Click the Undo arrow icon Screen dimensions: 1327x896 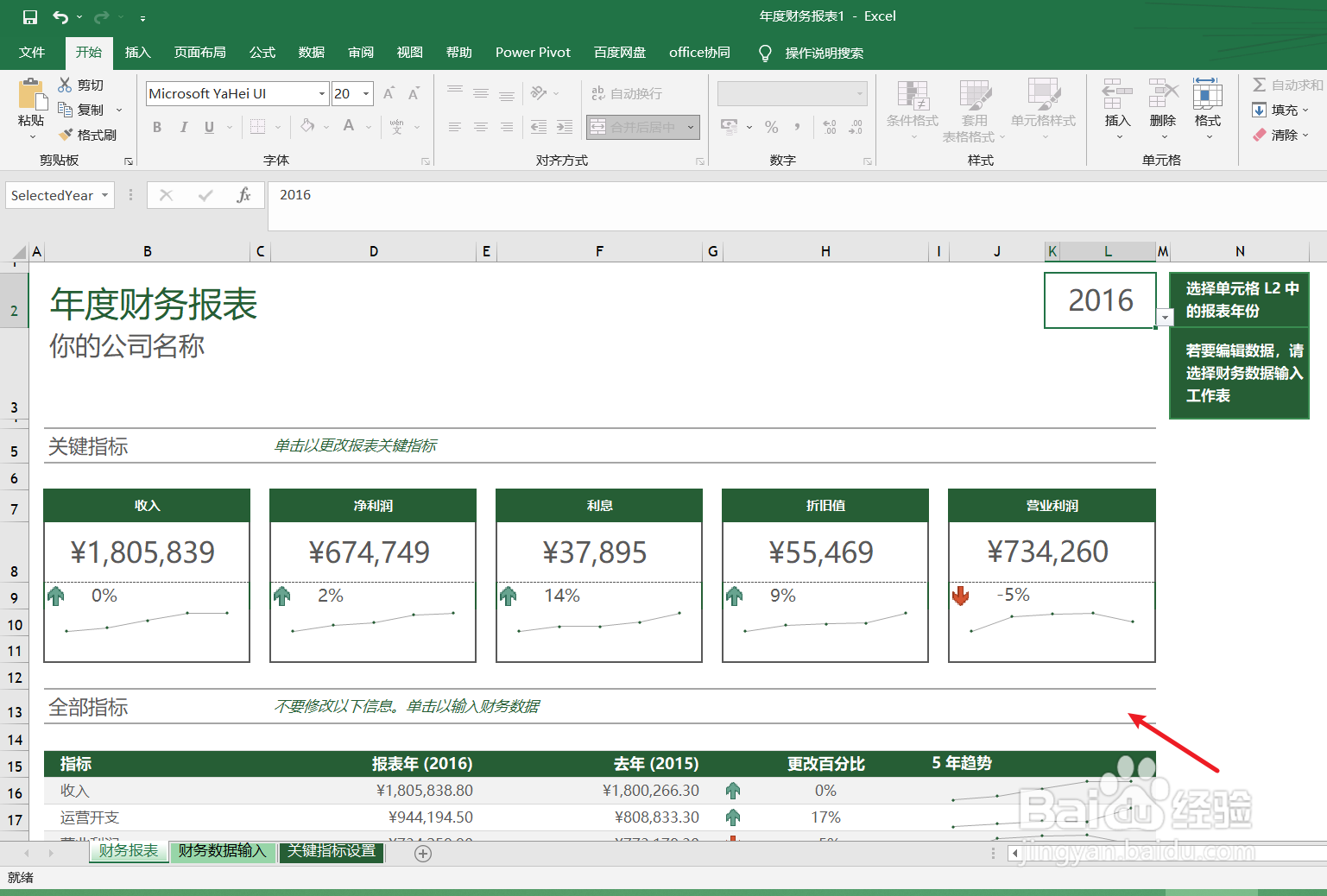pos(60,16)
